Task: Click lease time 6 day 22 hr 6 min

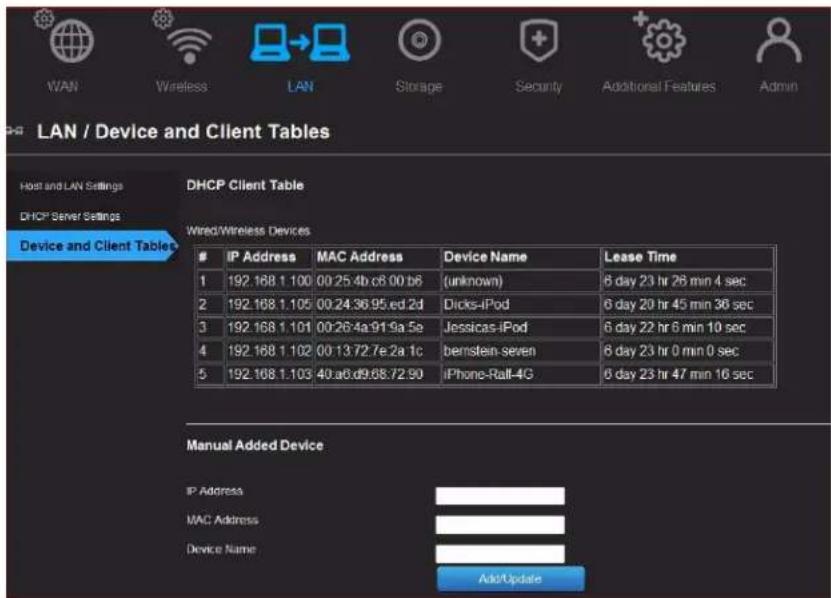Action: (x=675, y=328)
